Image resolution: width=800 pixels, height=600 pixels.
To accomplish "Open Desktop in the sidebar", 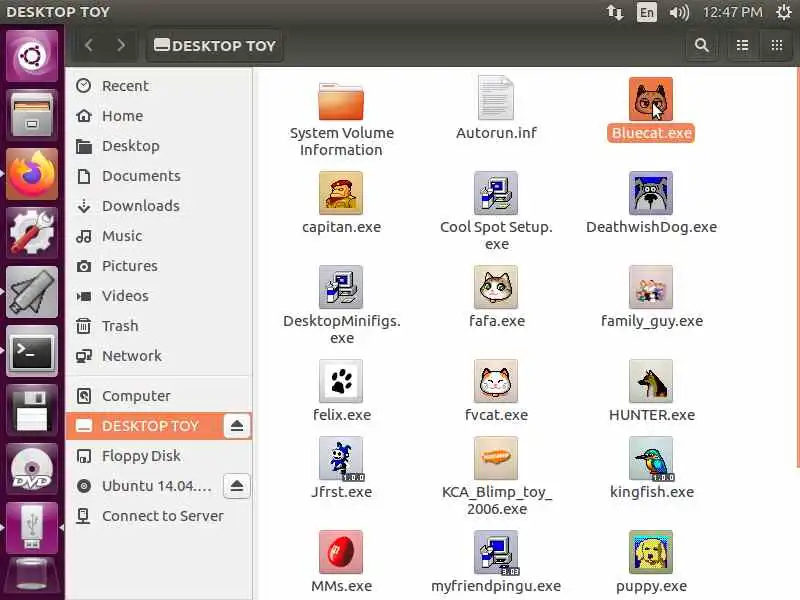I will [159, 146].
